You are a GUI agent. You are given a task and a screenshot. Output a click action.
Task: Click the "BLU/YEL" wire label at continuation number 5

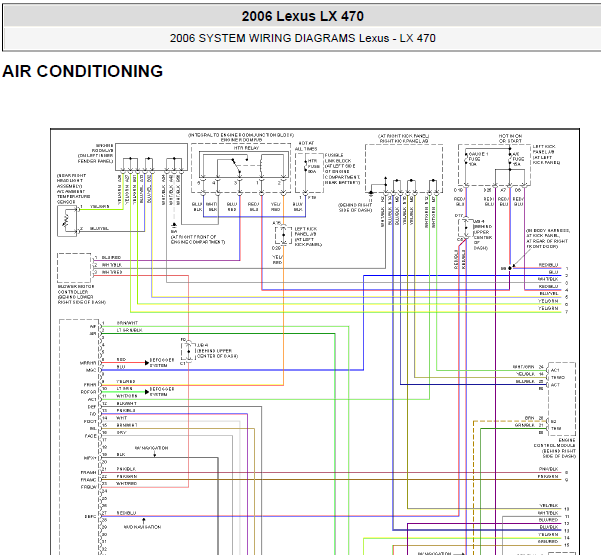click(548, 294)
